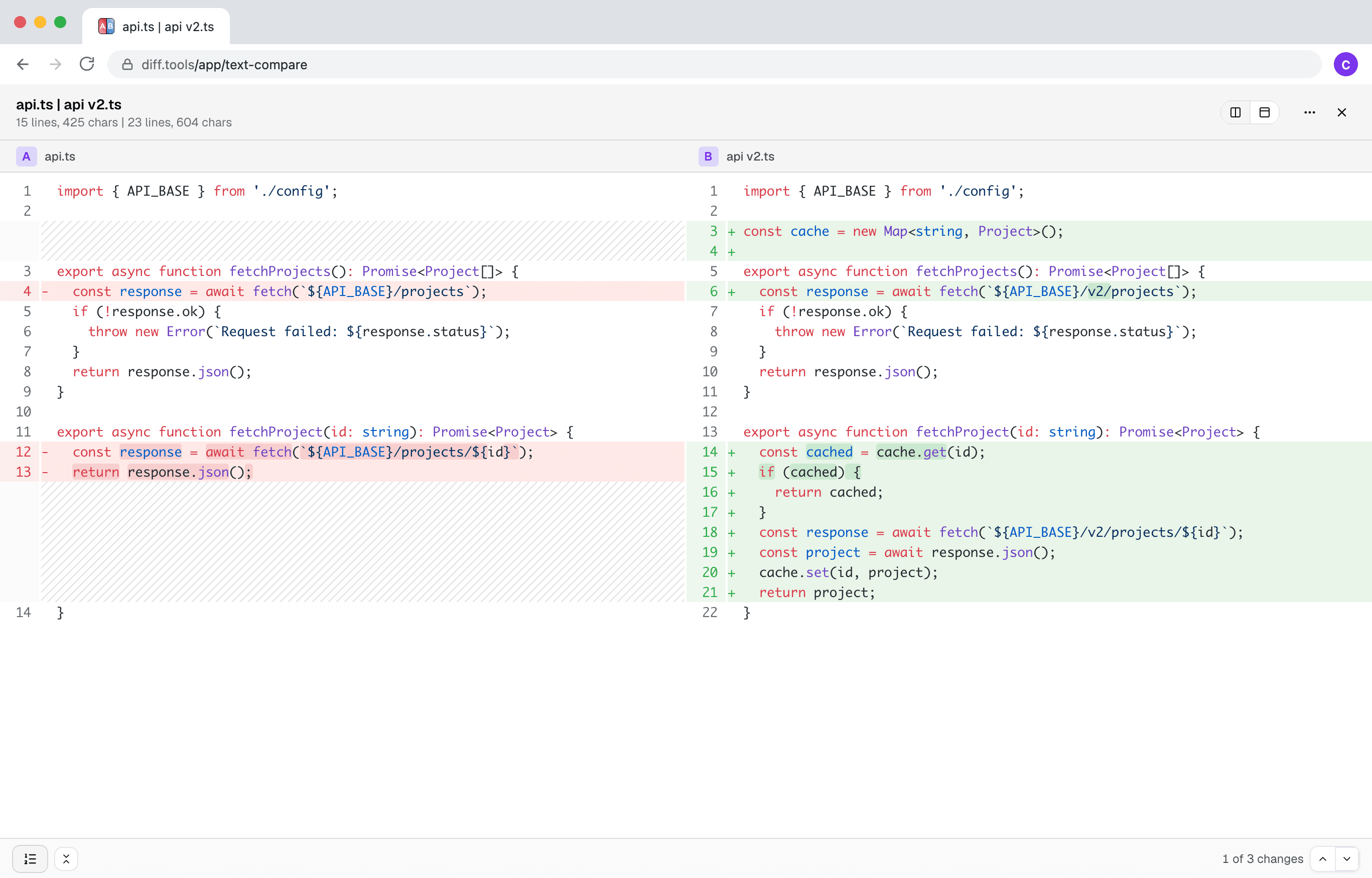1372x878 pixels.
Task: Switch to side-by-side split view
Action: (x=1235, y=112)
